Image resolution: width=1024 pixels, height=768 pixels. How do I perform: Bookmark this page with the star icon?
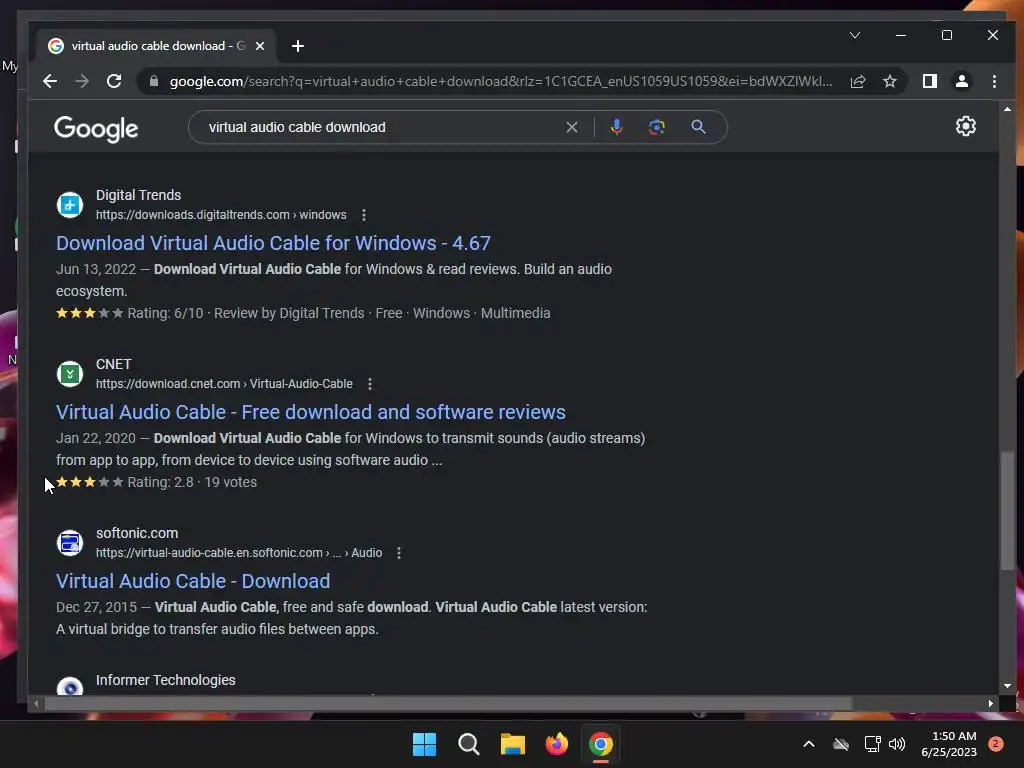[889, 82]
